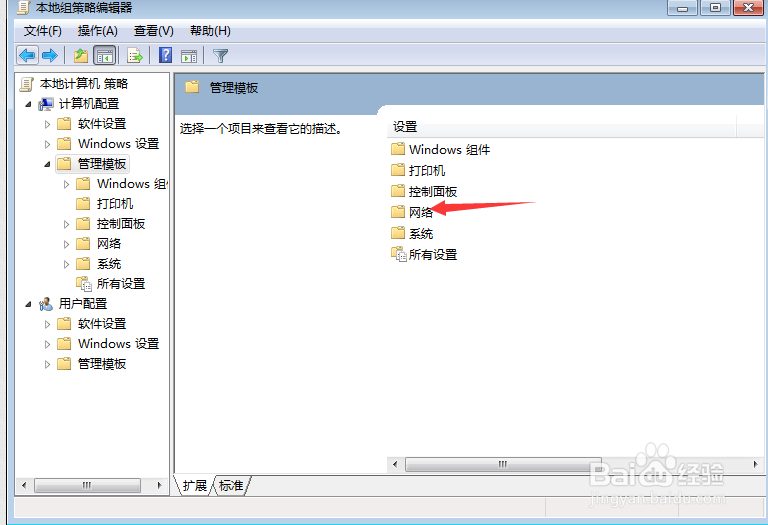The width and height of the screenshot is (768, 525).
Task: Click the Back arrow toolbar icon
Action: tap(27, 55)
